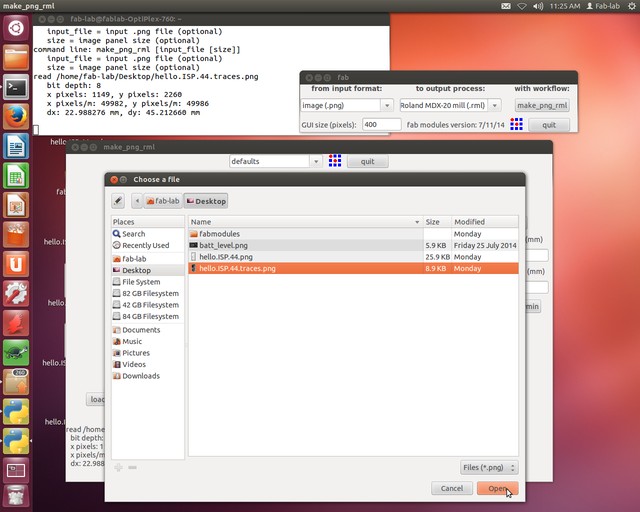640x512 pixels.
Task: Click in the GUI size pixels field
Action: [x=382, y=125]
